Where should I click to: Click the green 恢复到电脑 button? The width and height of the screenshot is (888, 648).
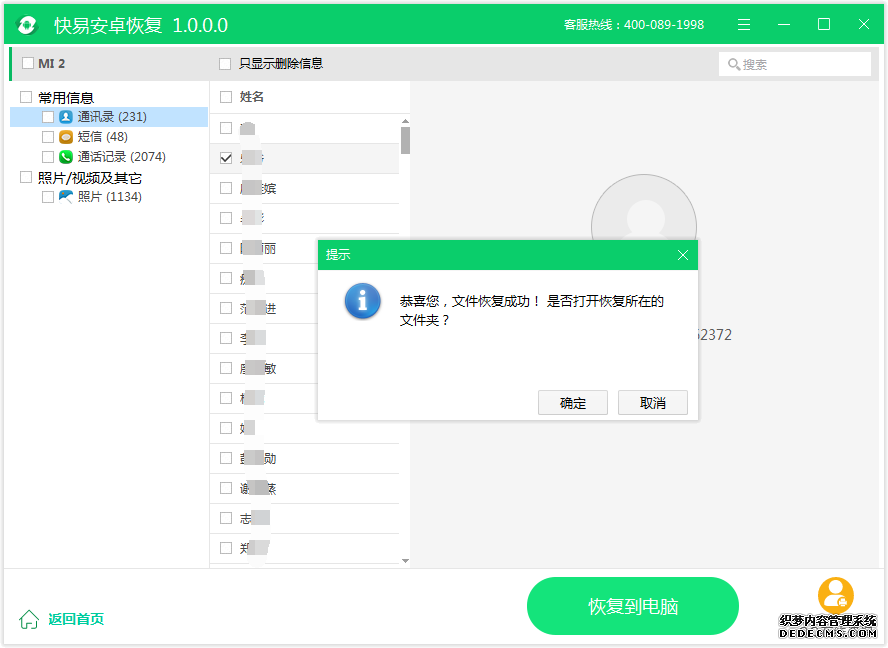pyautogui.click(x=632, y=606)
